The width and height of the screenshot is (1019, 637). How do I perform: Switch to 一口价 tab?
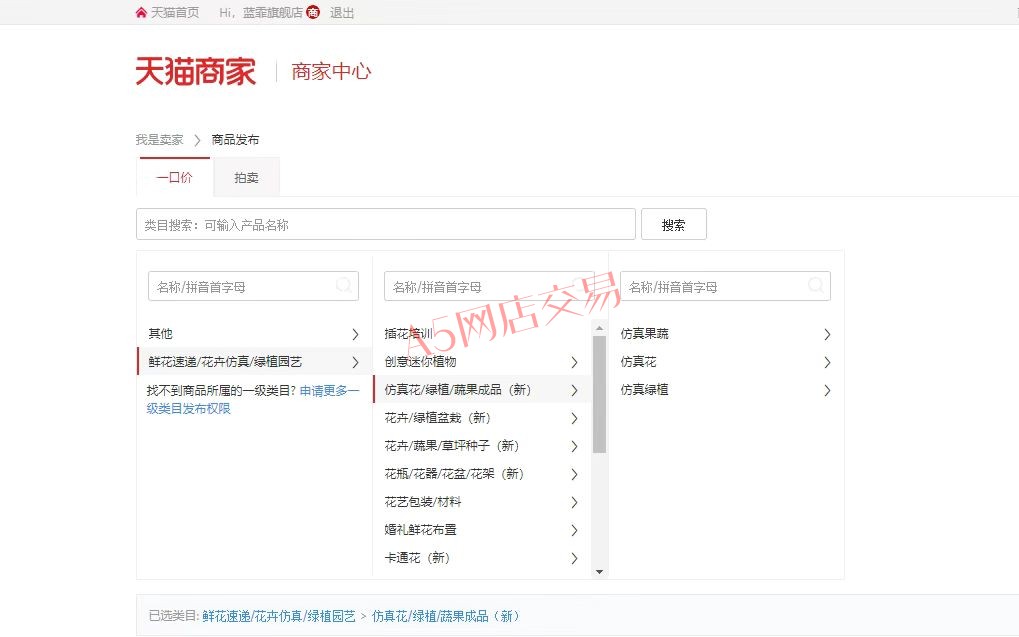(175, 177)
